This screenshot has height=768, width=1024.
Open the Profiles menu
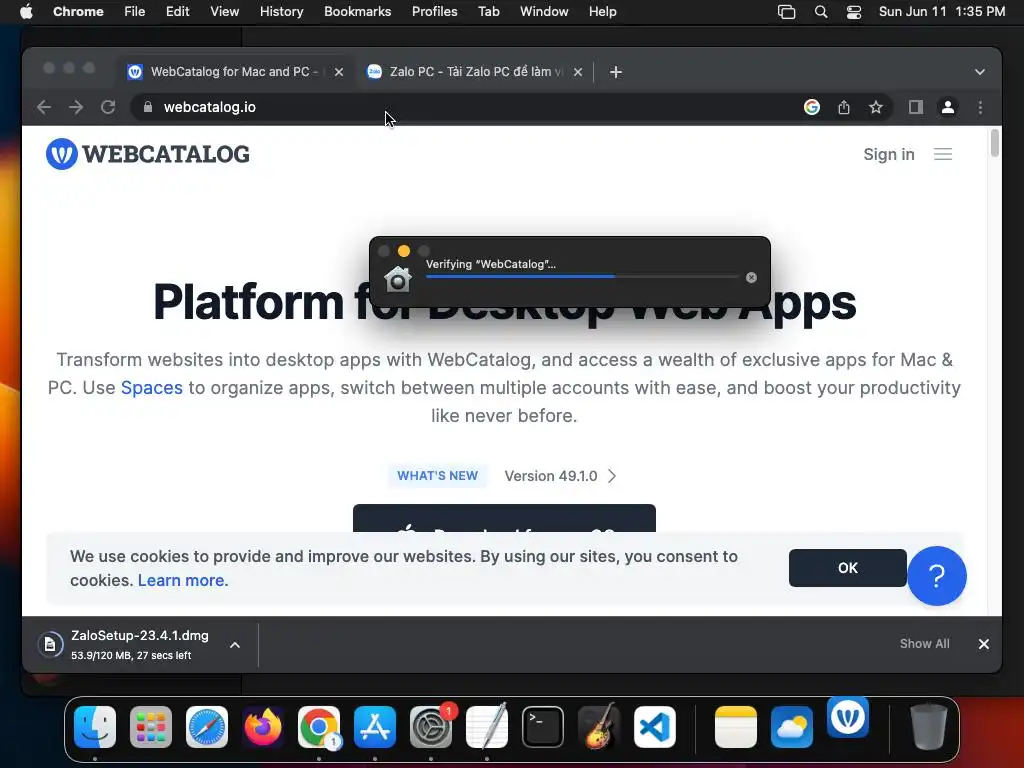coord(434,12)
